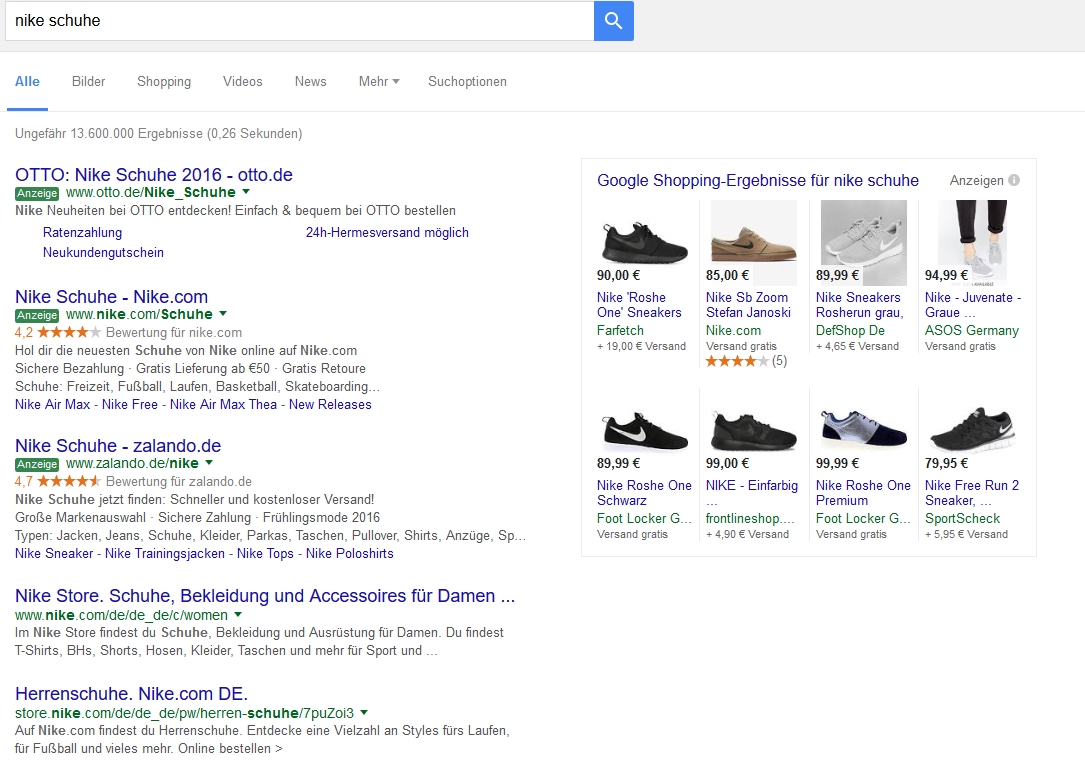
Task: Open the Nike Free sitelink
Action: [129, 404]
